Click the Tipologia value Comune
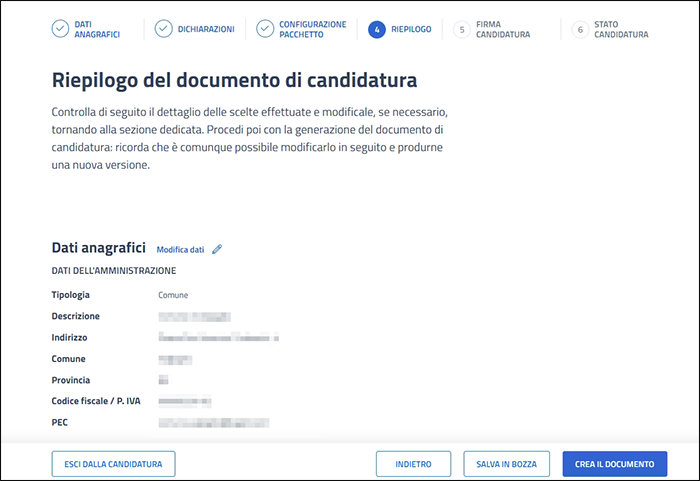 coord(173,295)
